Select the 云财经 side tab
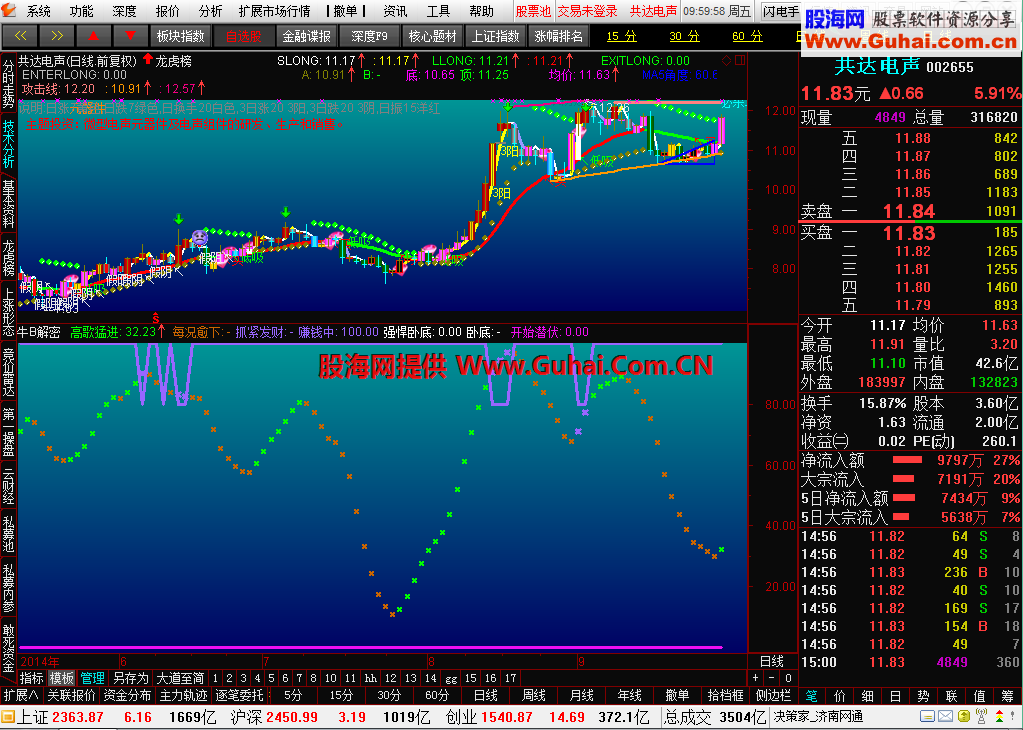Screen dimensions: 1023x730 point(8,485)
